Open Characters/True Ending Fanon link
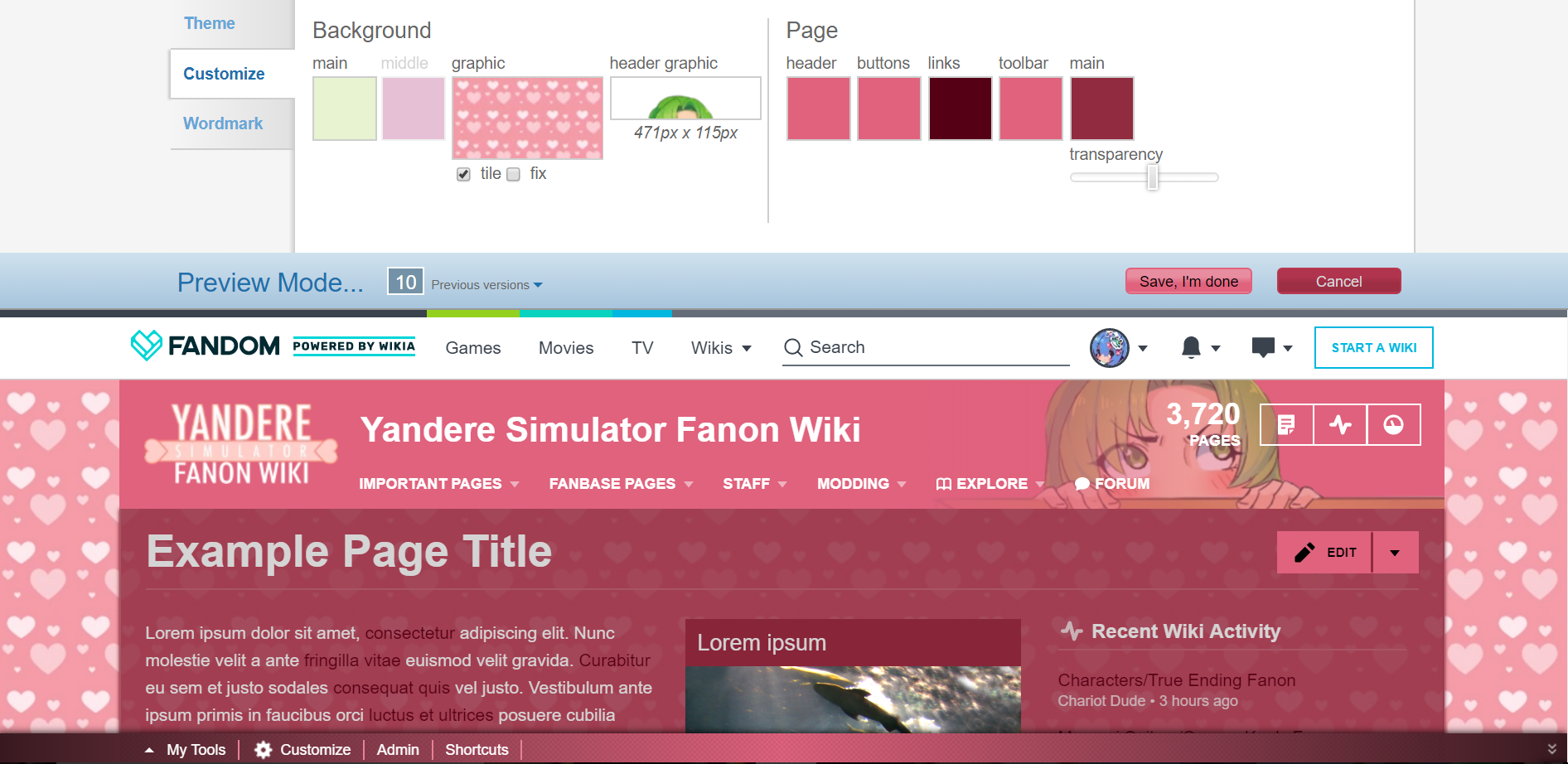Screen dimensions: 1568x764 [1176, 680]
